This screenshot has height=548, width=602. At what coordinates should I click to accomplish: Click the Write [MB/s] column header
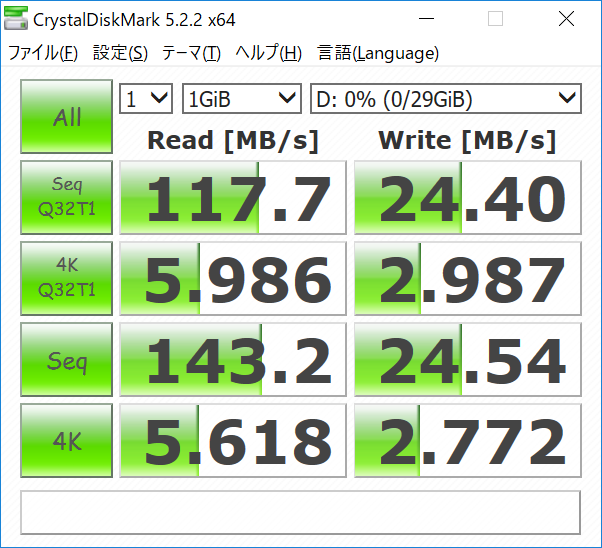click(467, 141)
